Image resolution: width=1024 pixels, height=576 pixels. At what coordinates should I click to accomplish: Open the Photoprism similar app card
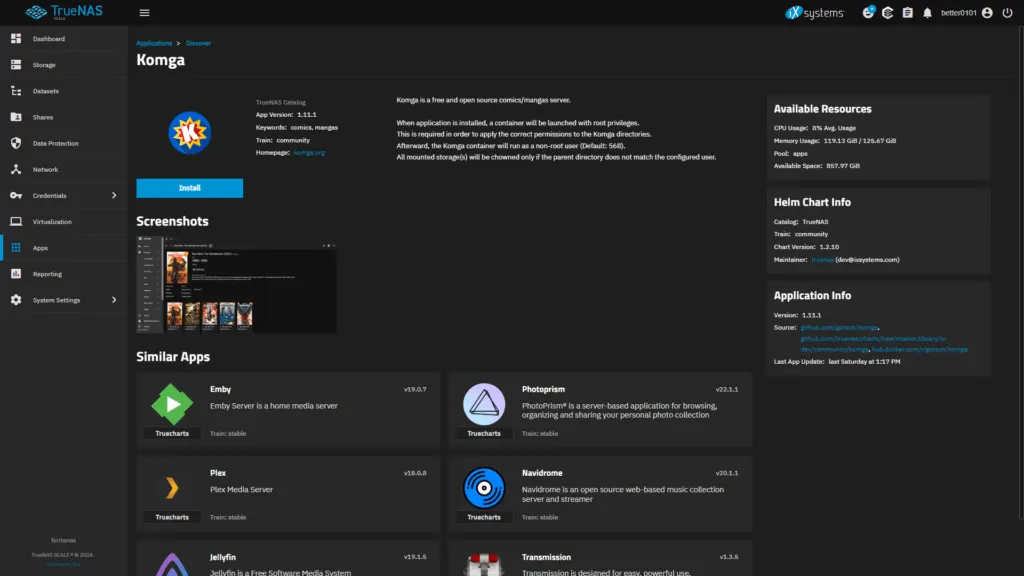tap(600, 410)
